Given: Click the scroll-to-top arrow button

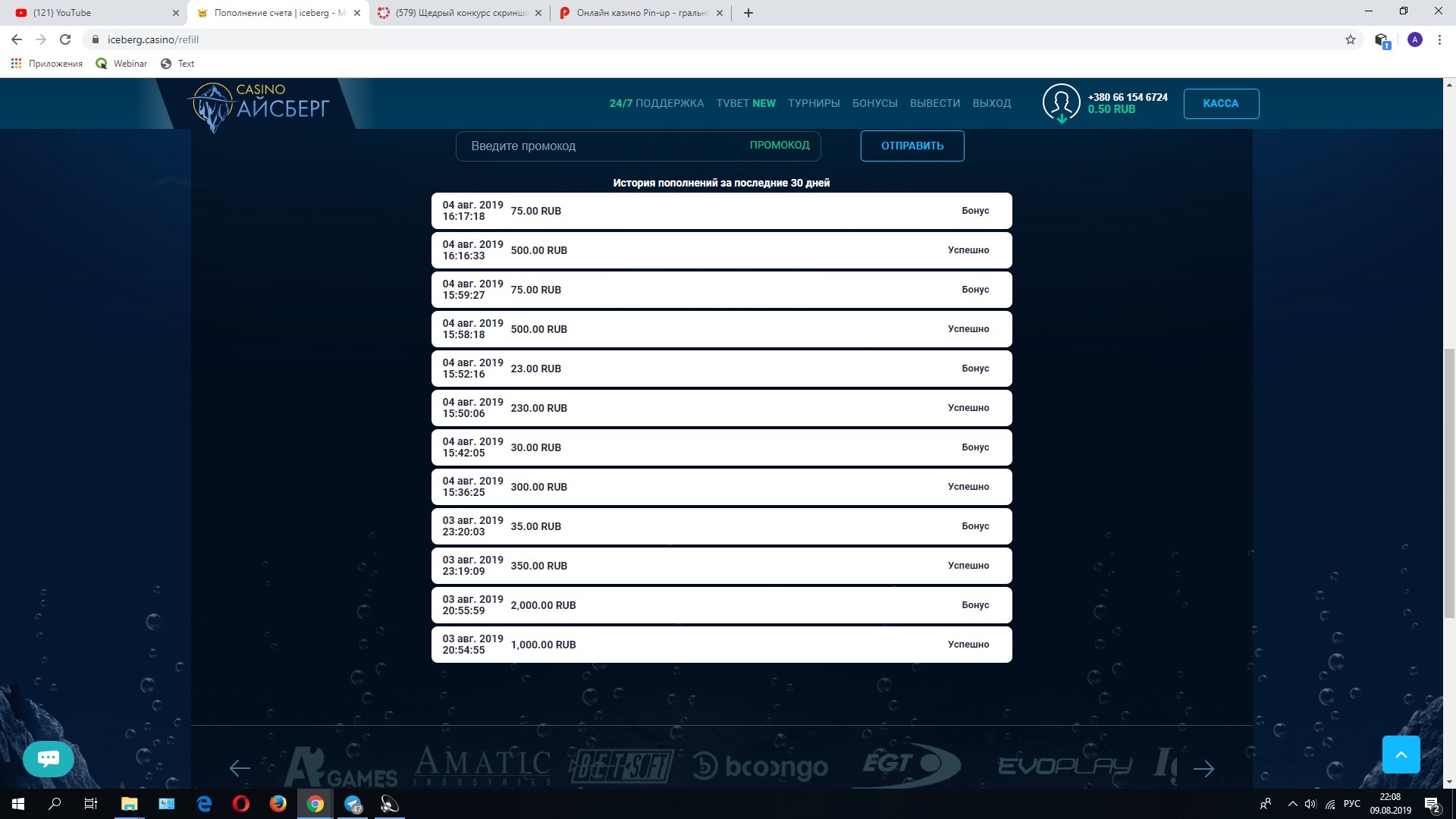Looking at the screenshot, I should tap(1401, 755).
